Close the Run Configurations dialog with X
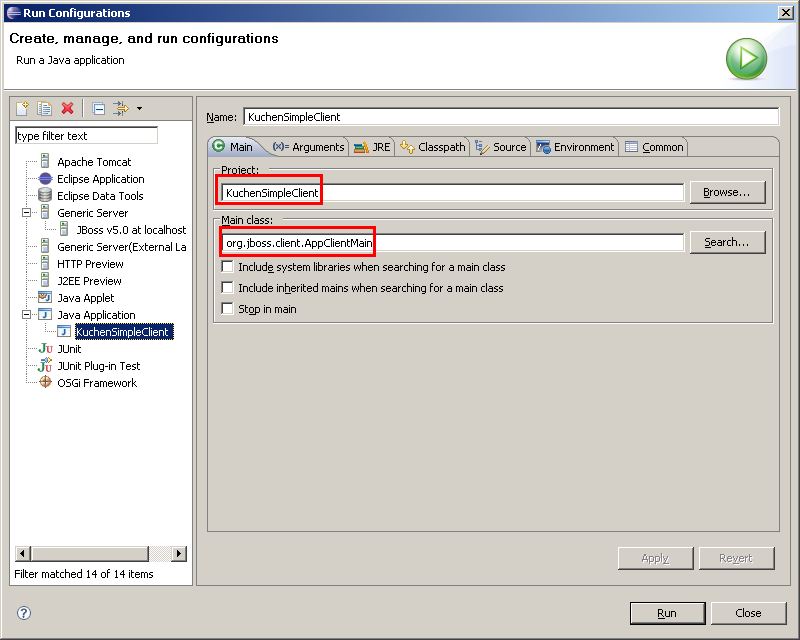The image size is (800, 640). [x=785, y=13]
